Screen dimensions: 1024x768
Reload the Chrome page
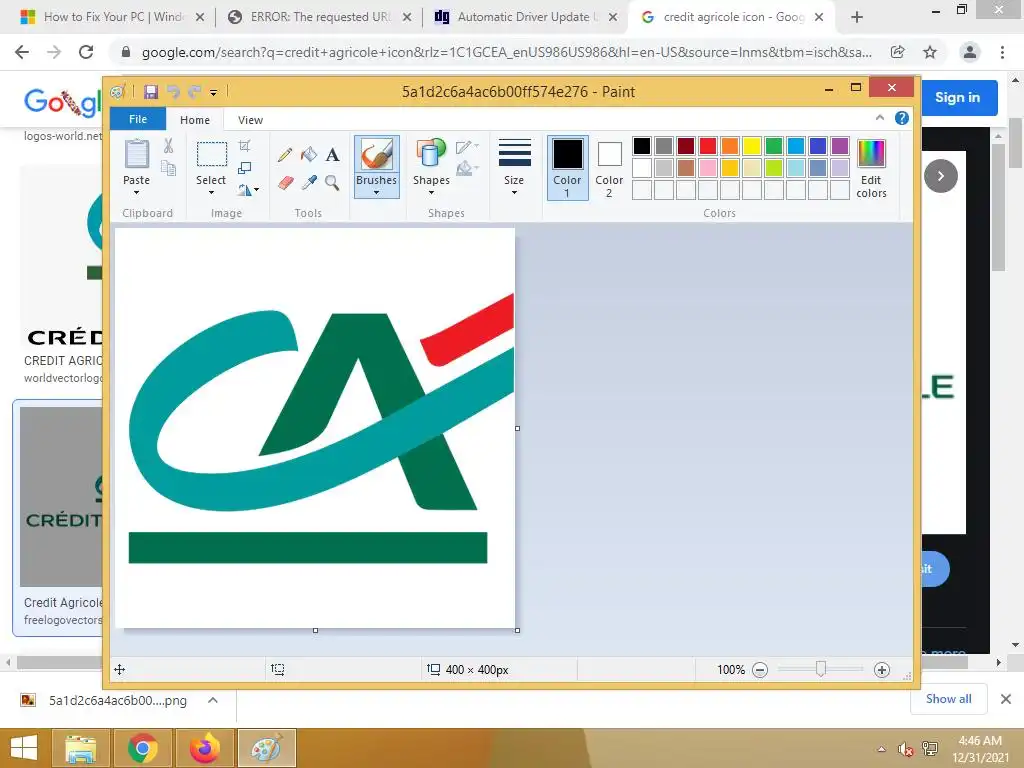pos(86,52)
